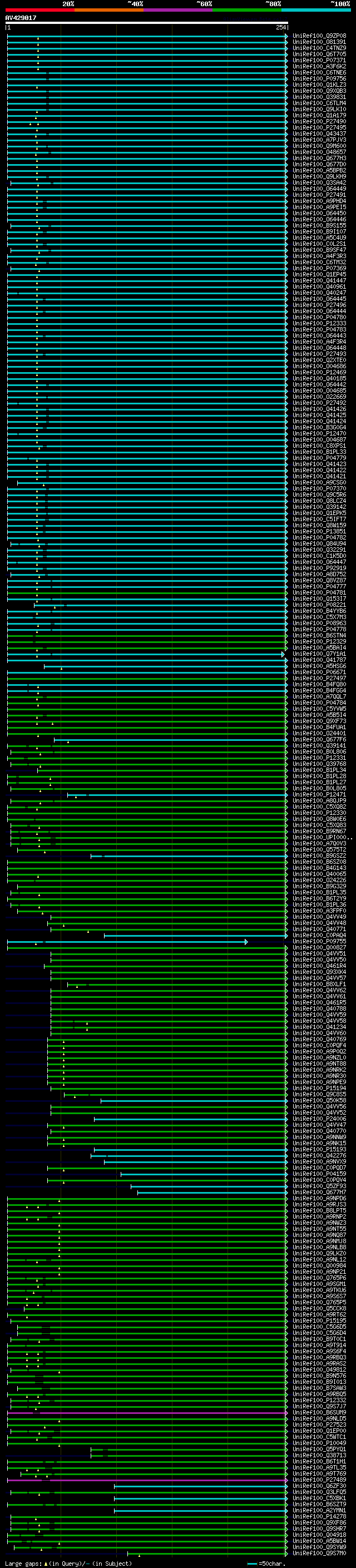Click the cyan 50char scale bar in legend

click(252, 1563)
